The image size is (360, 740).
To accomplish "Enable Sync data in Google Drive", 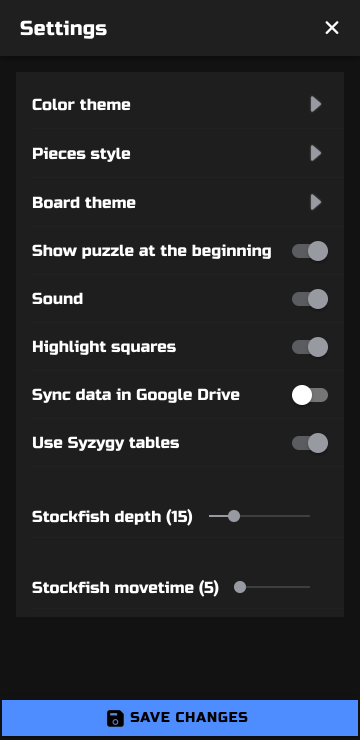I will pos(310,395).
